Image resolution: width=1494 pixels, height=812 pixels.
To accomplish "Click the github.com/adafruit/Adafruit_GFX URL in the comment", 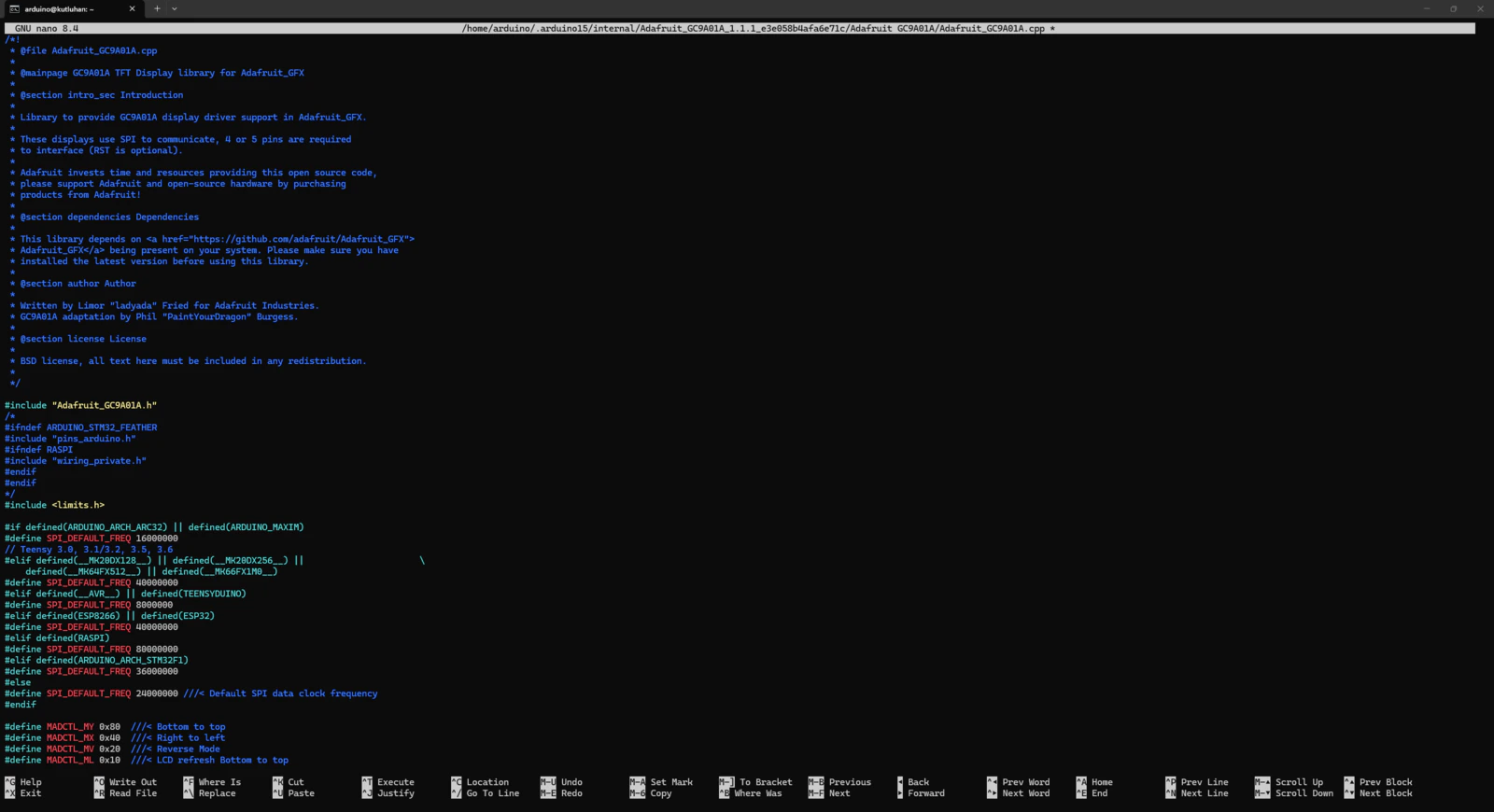I will pos(300,239).
